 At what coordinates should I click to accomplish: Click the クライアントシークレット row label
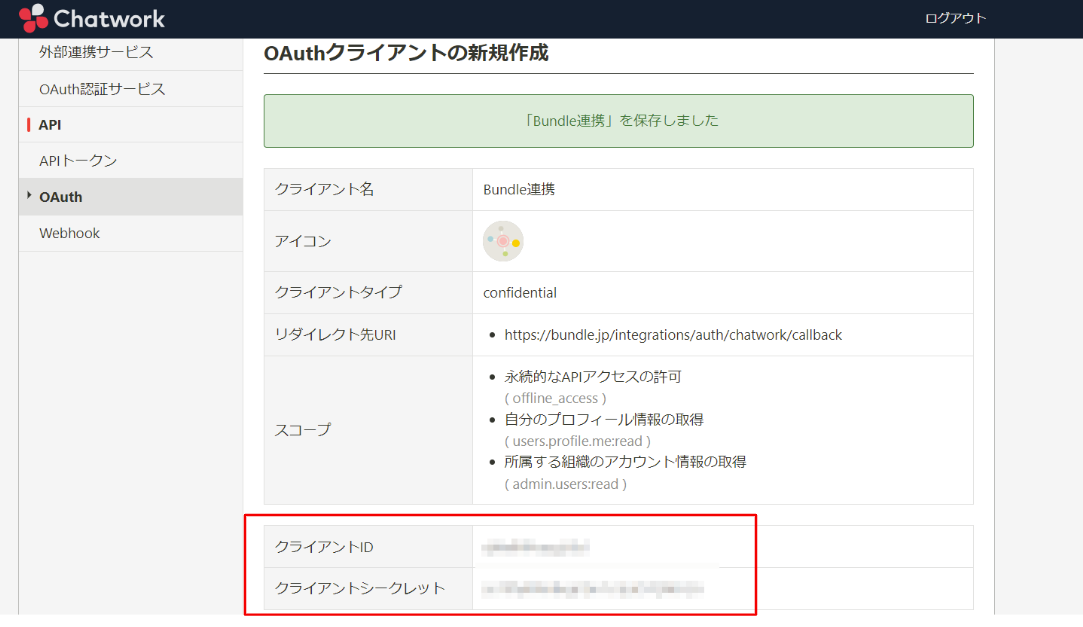tap(360, 588)
